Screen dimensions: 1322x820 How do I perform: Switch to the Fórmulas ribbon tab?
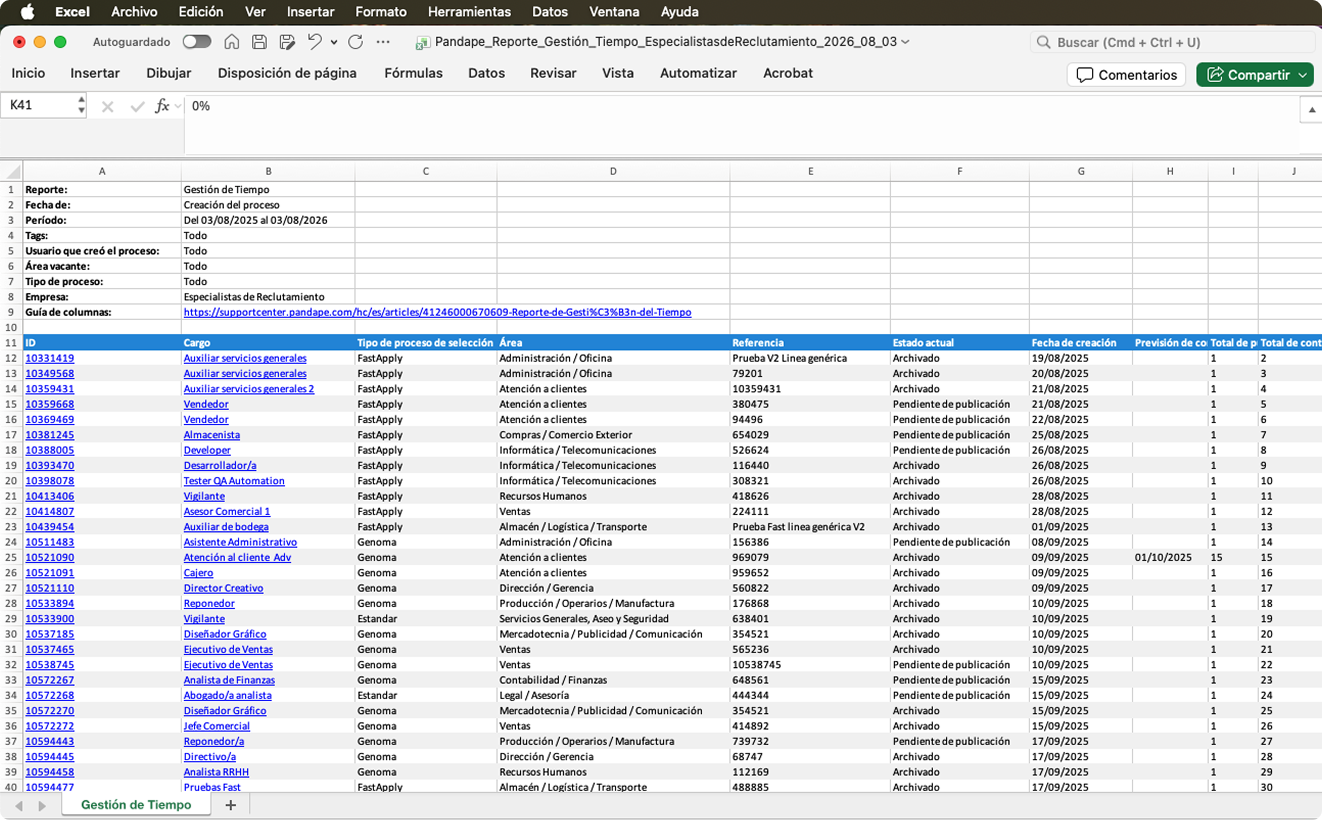pyautogui.click(x=413, y=73)
